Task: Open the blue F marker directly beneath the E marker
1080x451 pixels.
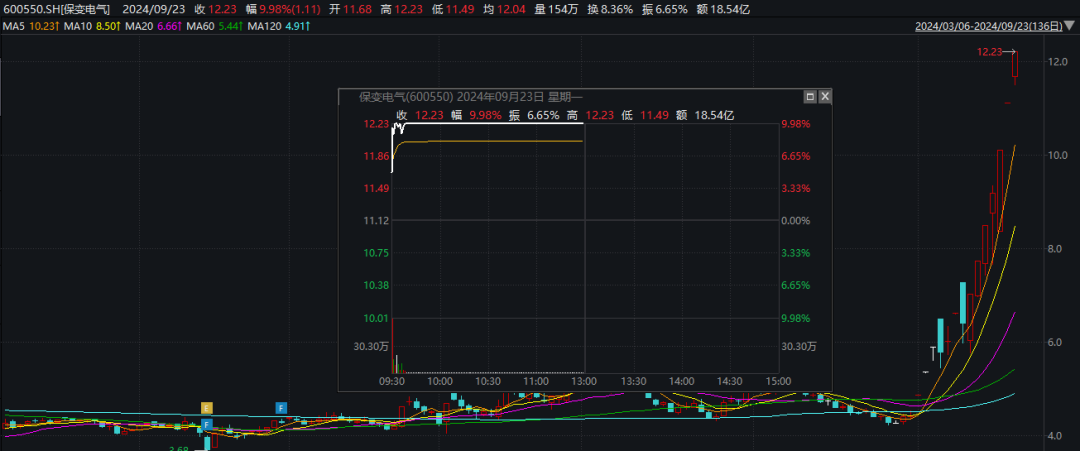Action: tap(207, 425)
